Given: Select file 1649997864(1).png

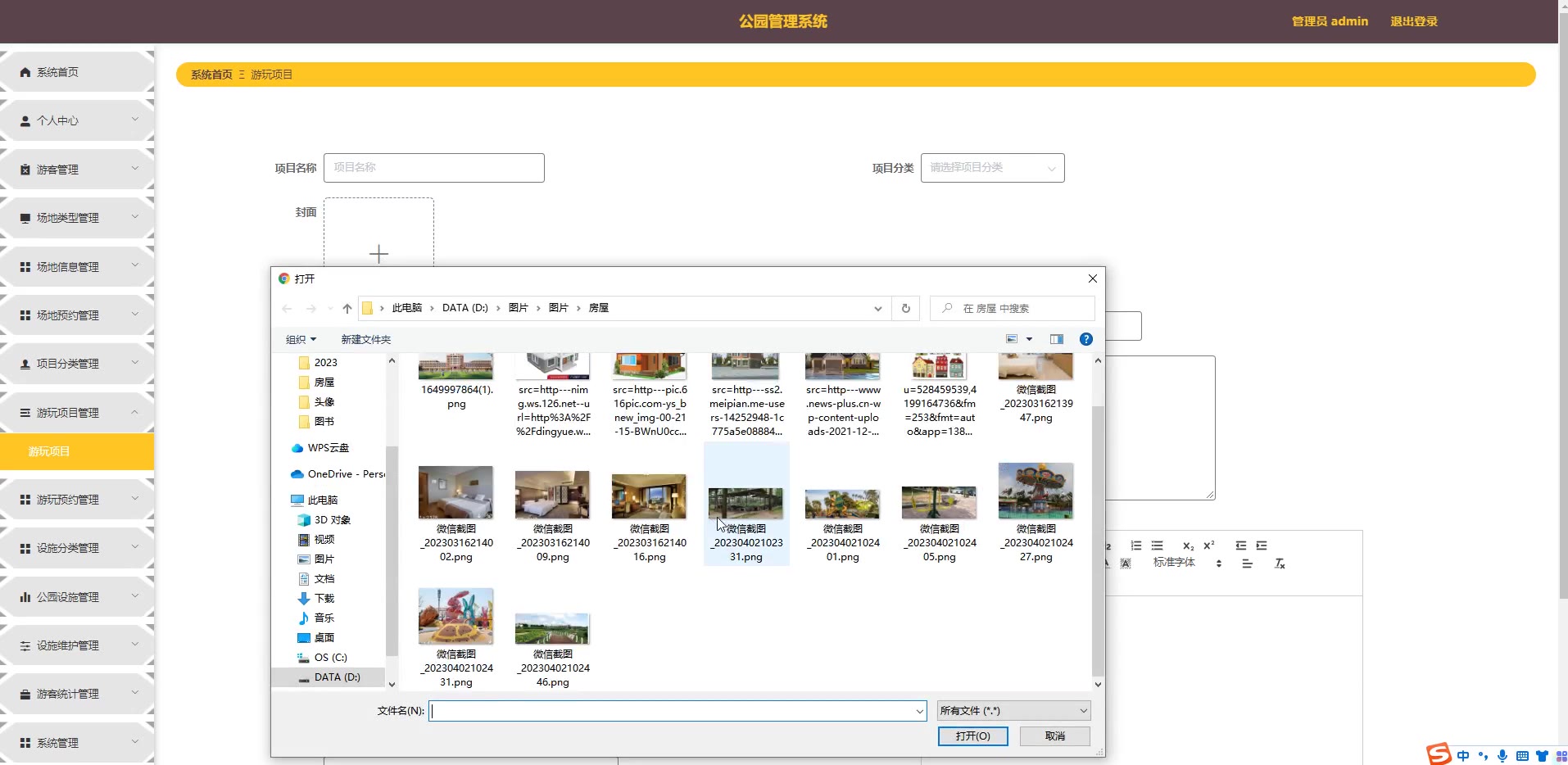Looking at the screenshot, I should coord(456,382).
